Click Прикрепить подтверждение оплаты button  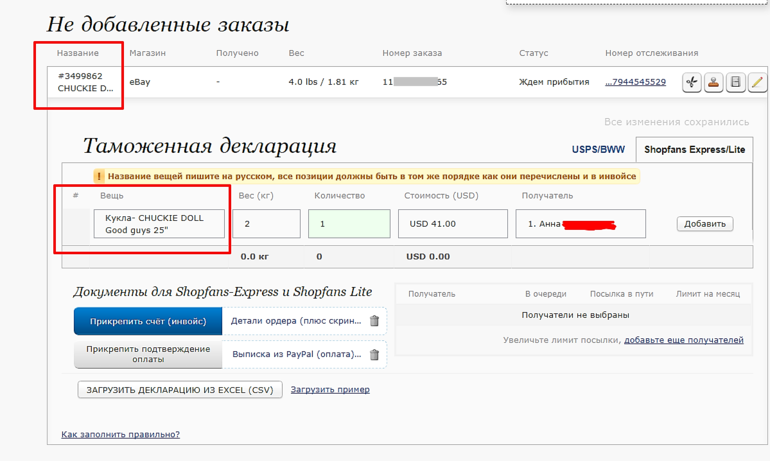click(147, 354)
